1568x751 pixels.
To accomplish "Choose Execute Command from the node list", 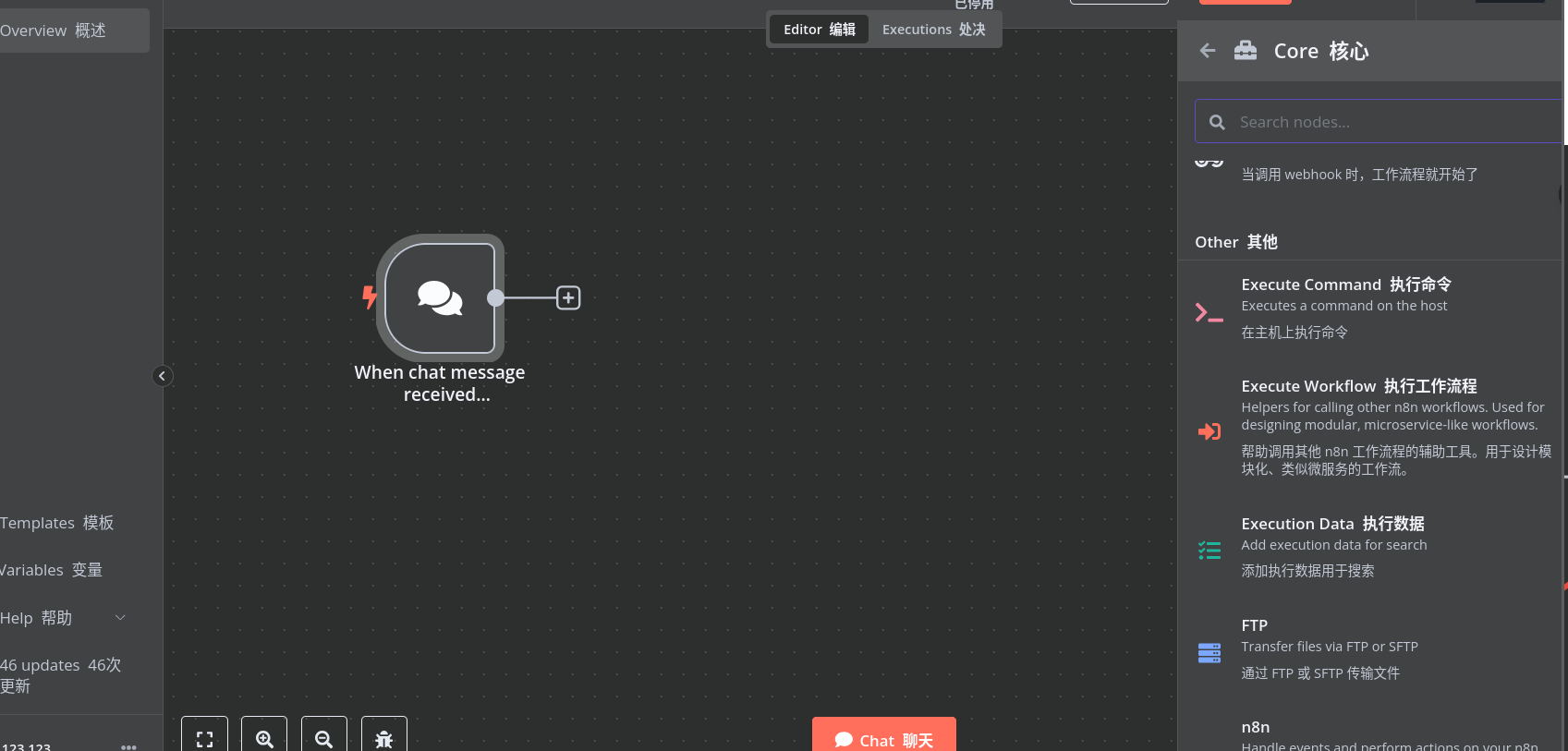I will point(1370,309).
